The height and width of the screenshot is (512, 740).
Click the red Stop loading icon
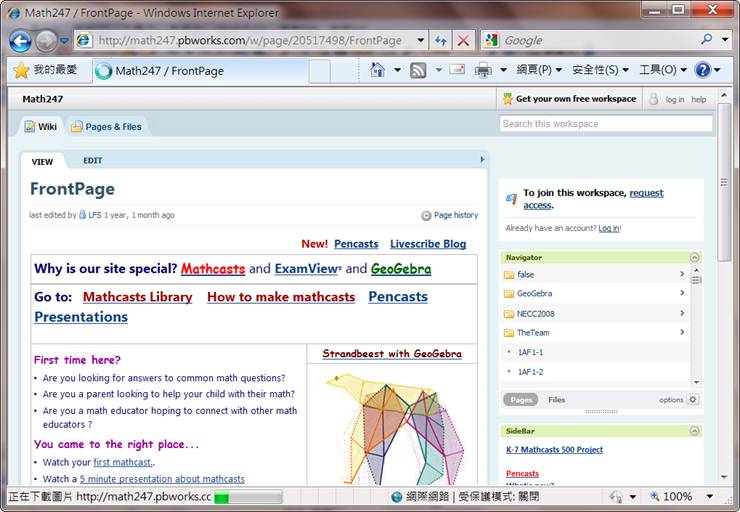[463, 41]
